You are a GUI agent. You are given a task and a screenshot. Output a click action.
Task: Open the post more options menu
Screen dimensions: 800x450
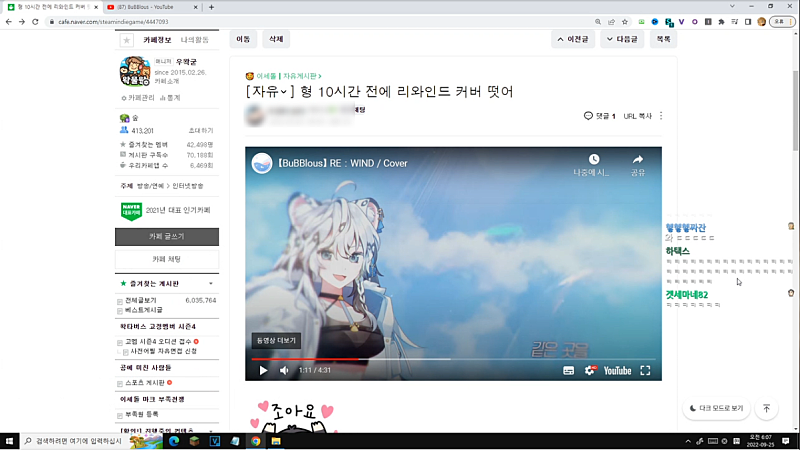(661, 116)
